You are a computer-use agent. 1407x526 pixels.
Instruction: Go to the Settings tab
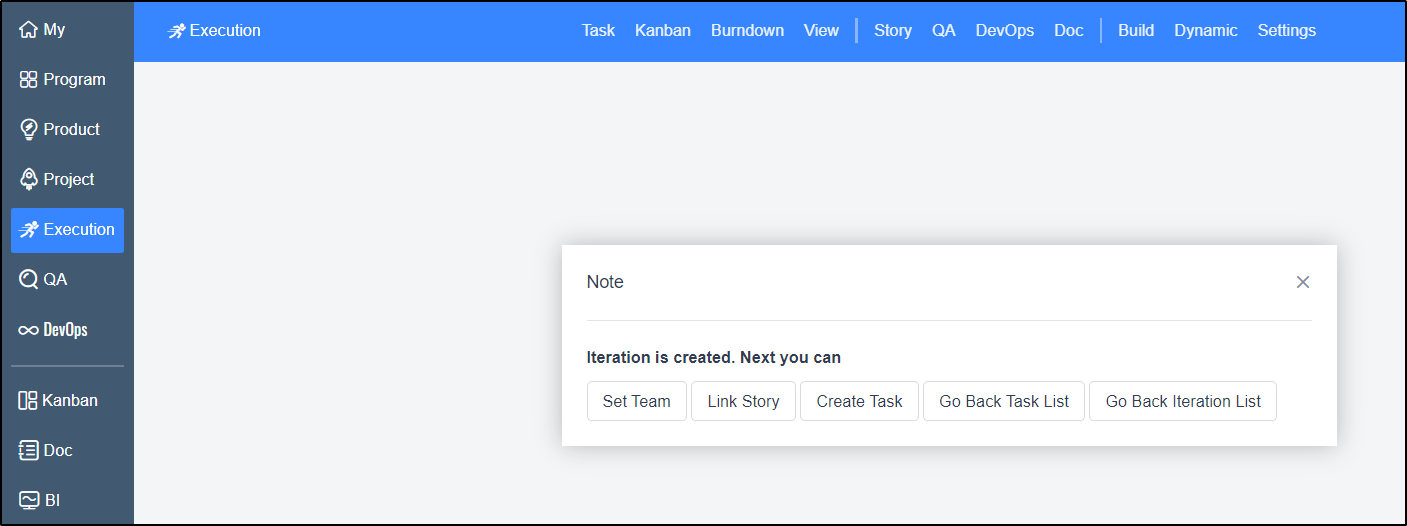click(x=1287, y=31)
